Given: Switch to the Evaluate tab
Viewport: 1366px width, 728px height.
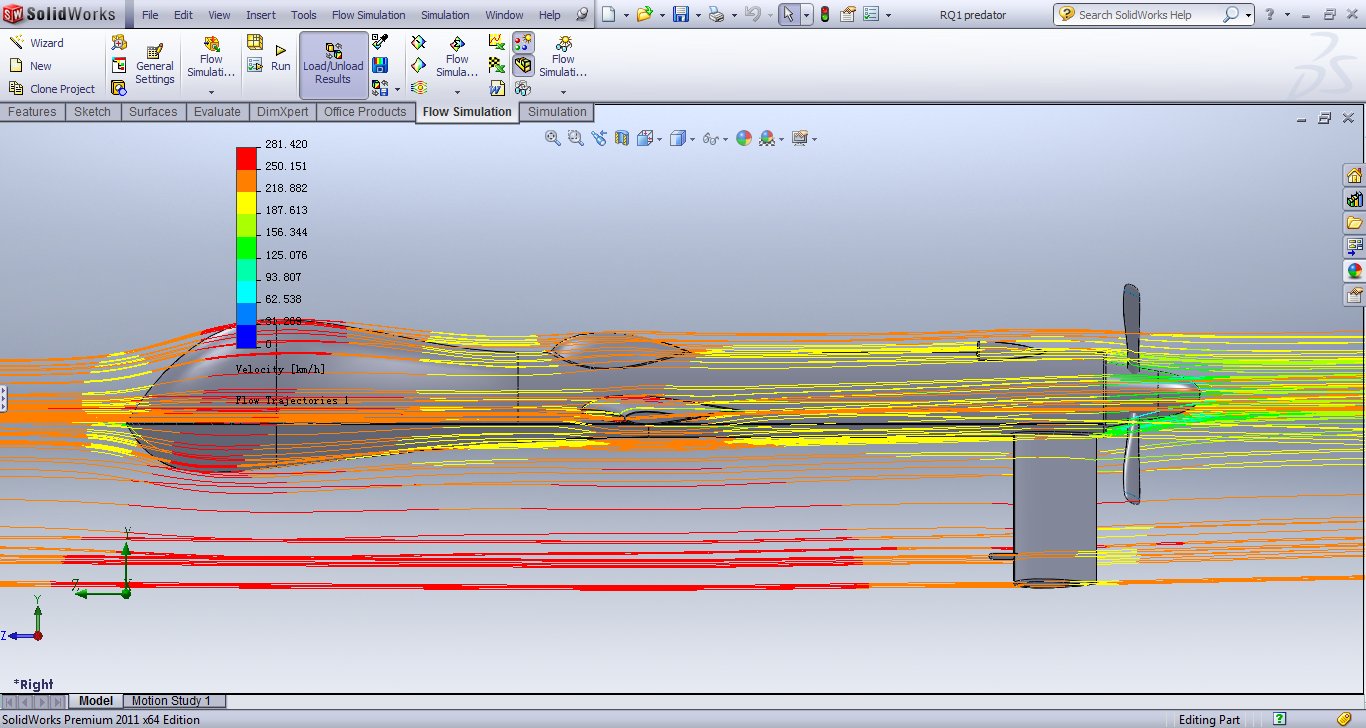Looking at the screenshot, I should pyautogui.click(x=217, y=112).
